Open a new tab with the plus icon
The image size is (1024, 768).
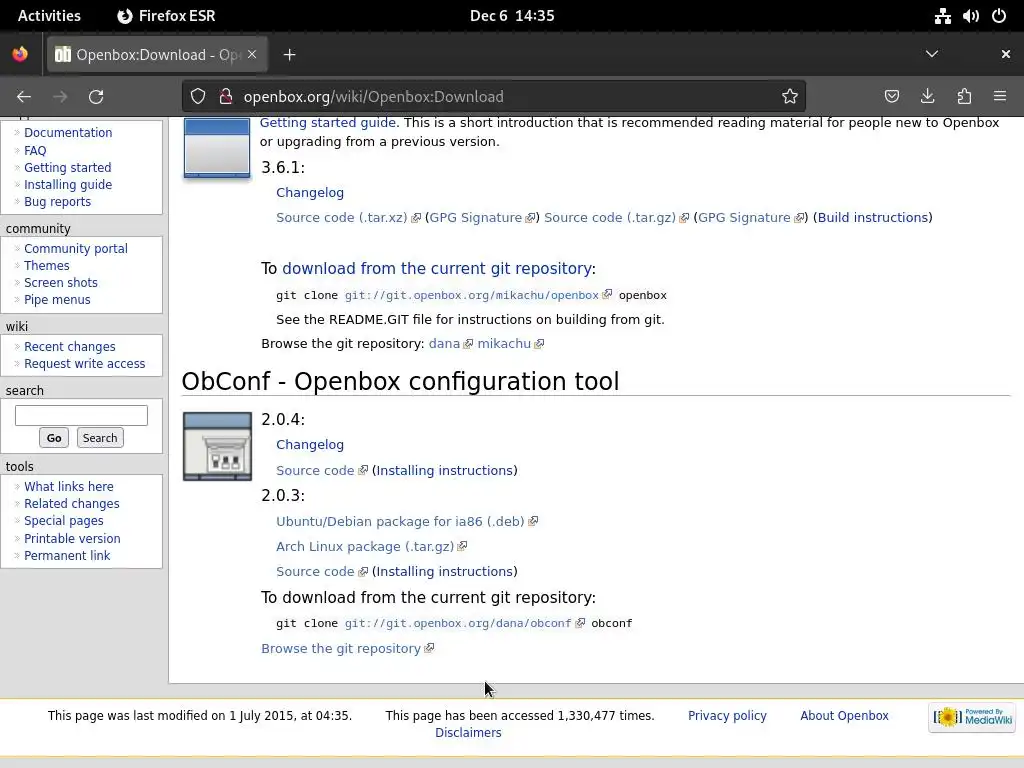[289, 55]
